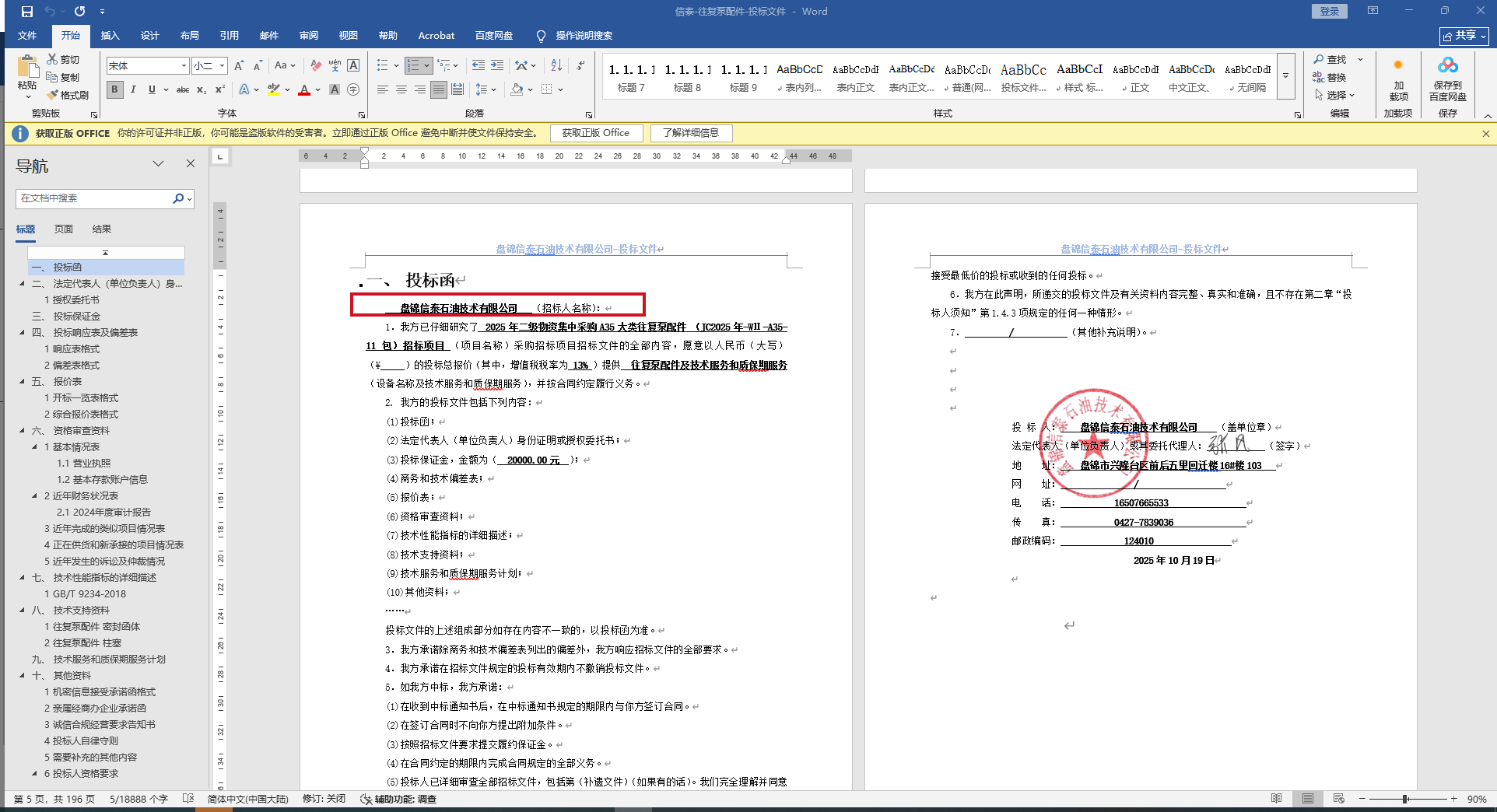
Task: Click the Save to Baidu Netdisk icon
Action: (1447, 79)
